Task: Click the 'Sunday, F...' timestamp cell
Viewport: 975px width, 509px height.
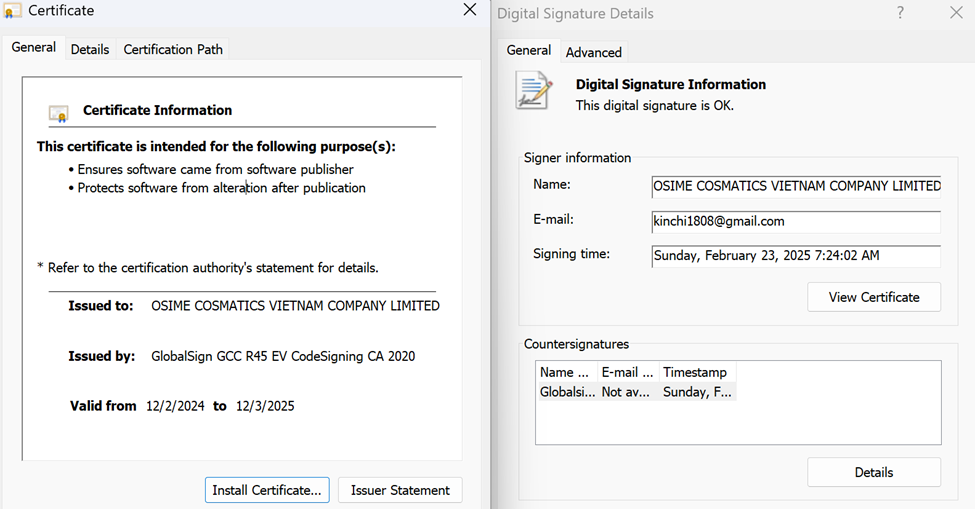Action: coord(697,392)
